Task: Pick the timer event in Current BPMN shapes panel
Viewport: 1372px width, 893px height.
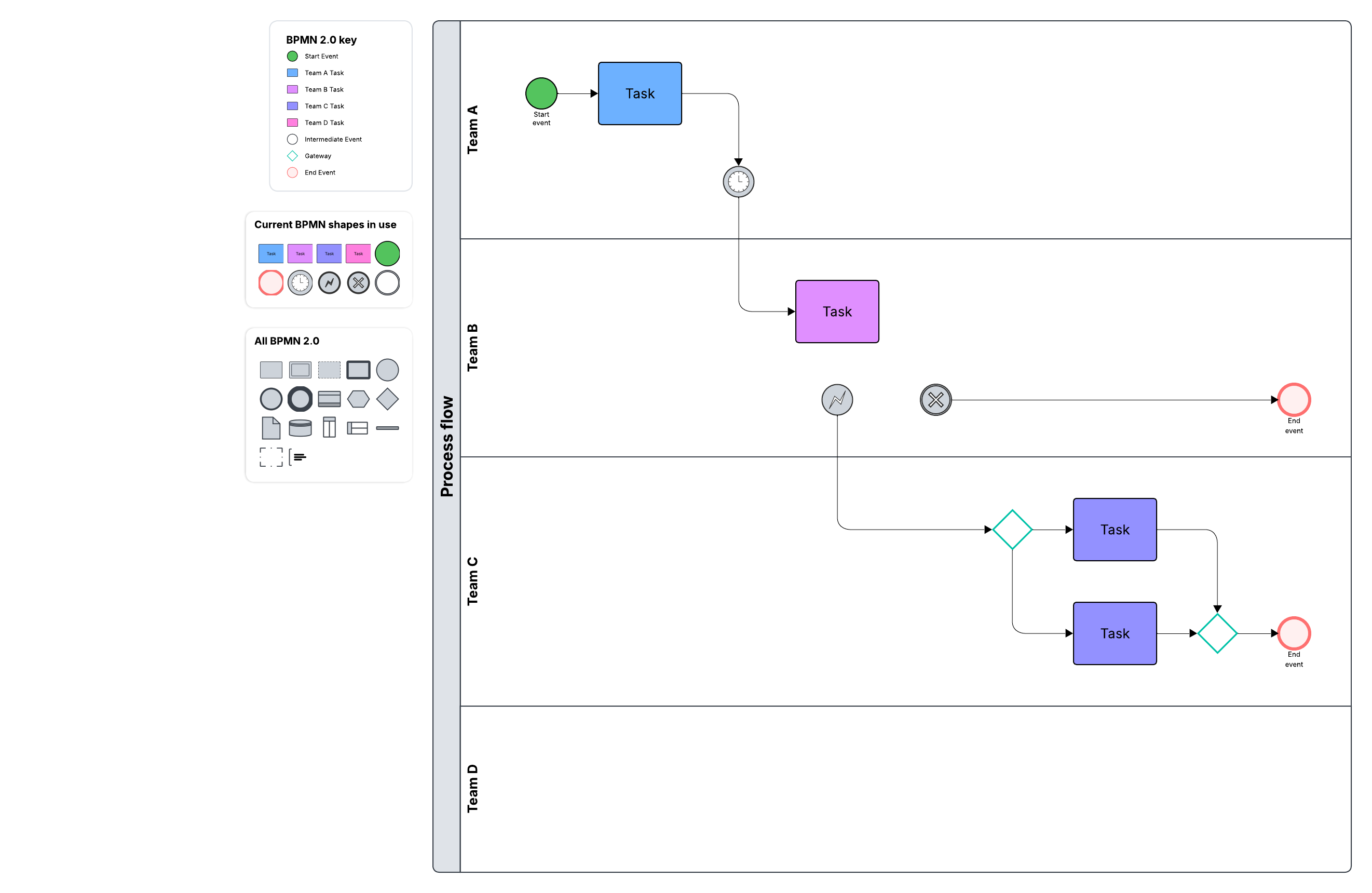Action: 300,282
